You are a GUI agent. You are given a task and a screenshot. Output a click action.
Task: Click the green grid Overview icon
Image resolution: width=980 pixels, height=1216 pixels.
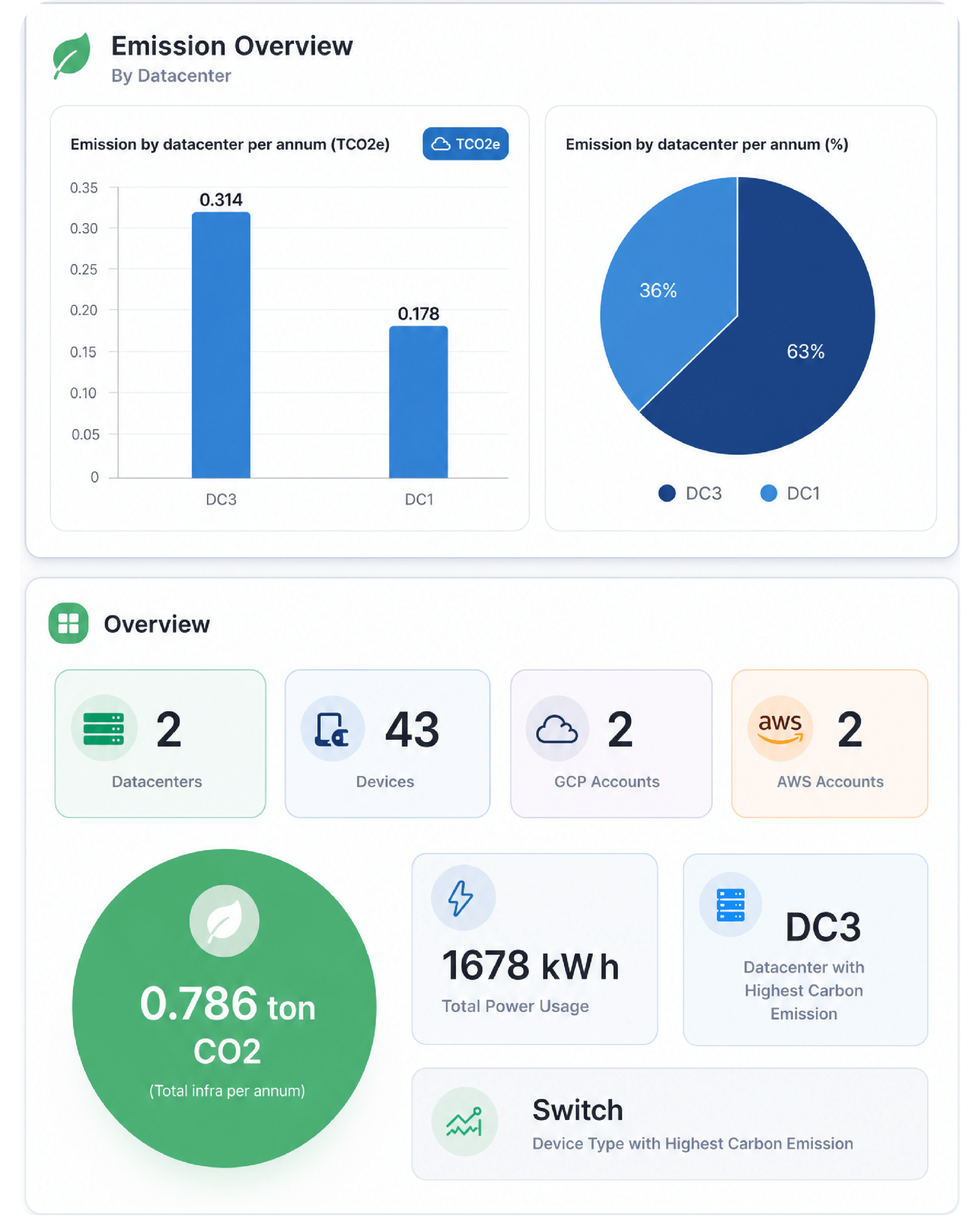[68, 623]
